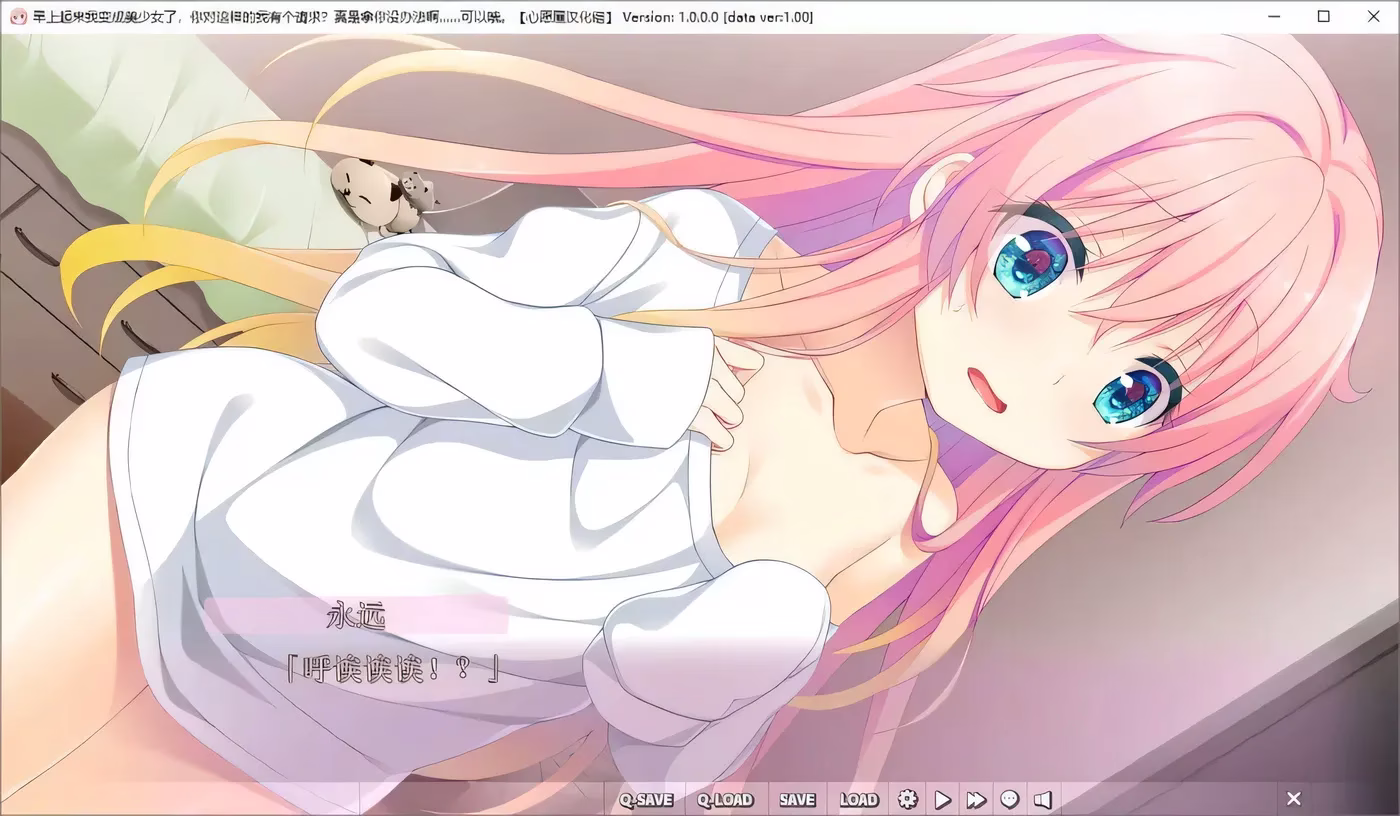1400x816 pixels.
Task: Click the speaker name plate 永远
Action: click(x=356, y=616)
